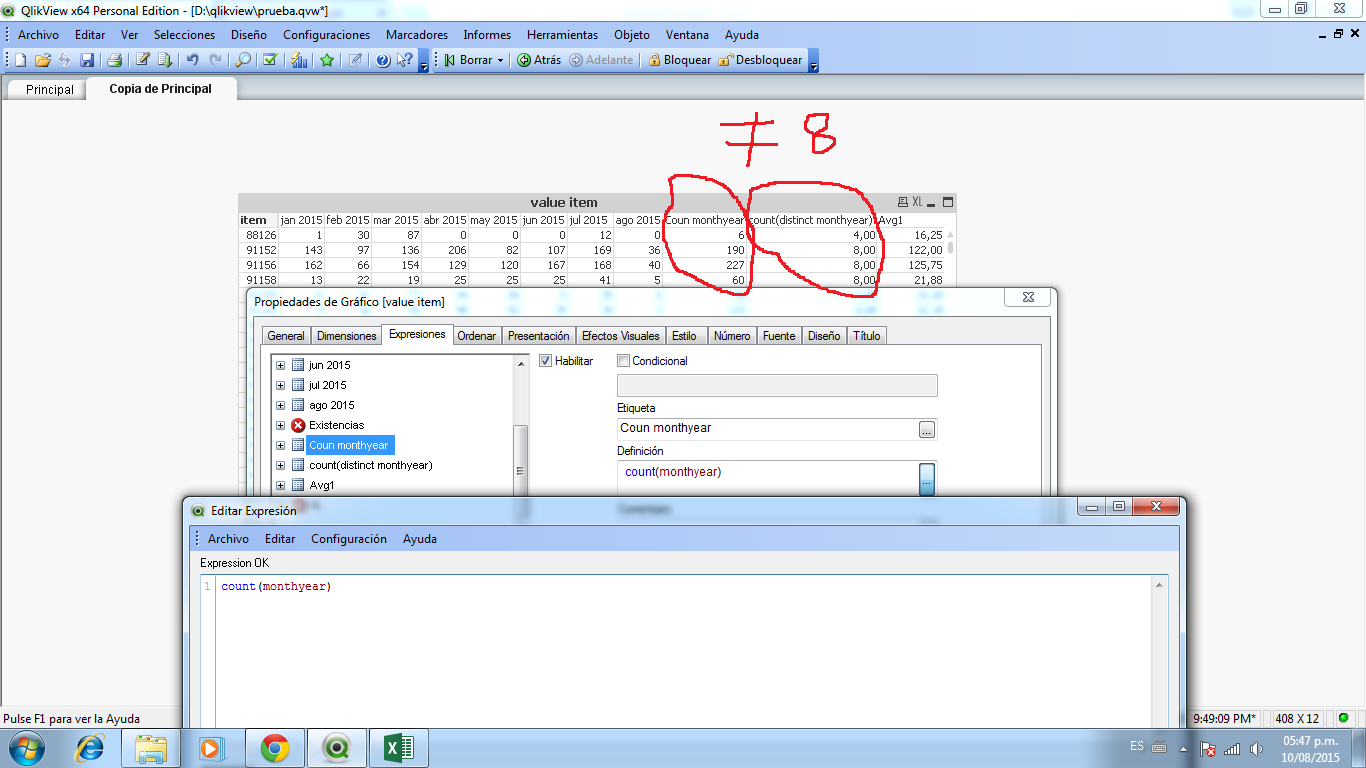Open the Borrar dropdown arrow

point(501,60)
